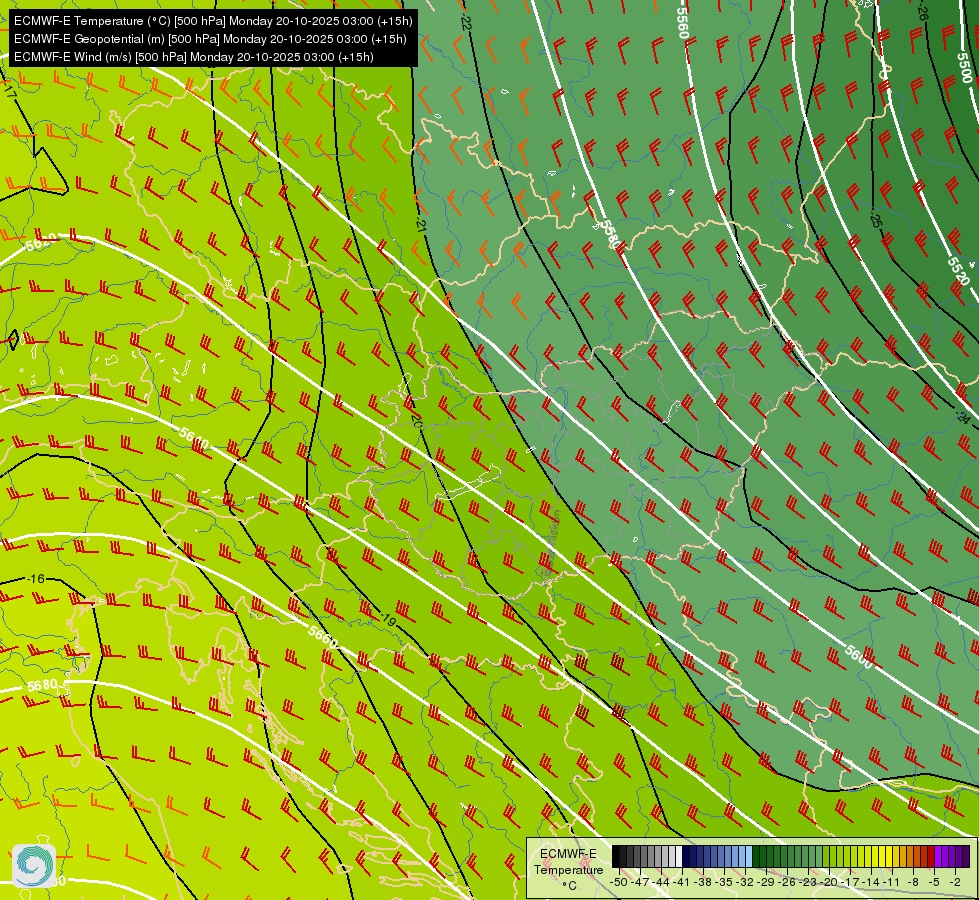
Task: Select the Geopotential (m) 500 hPa title line
Action: tap(210, 39)
